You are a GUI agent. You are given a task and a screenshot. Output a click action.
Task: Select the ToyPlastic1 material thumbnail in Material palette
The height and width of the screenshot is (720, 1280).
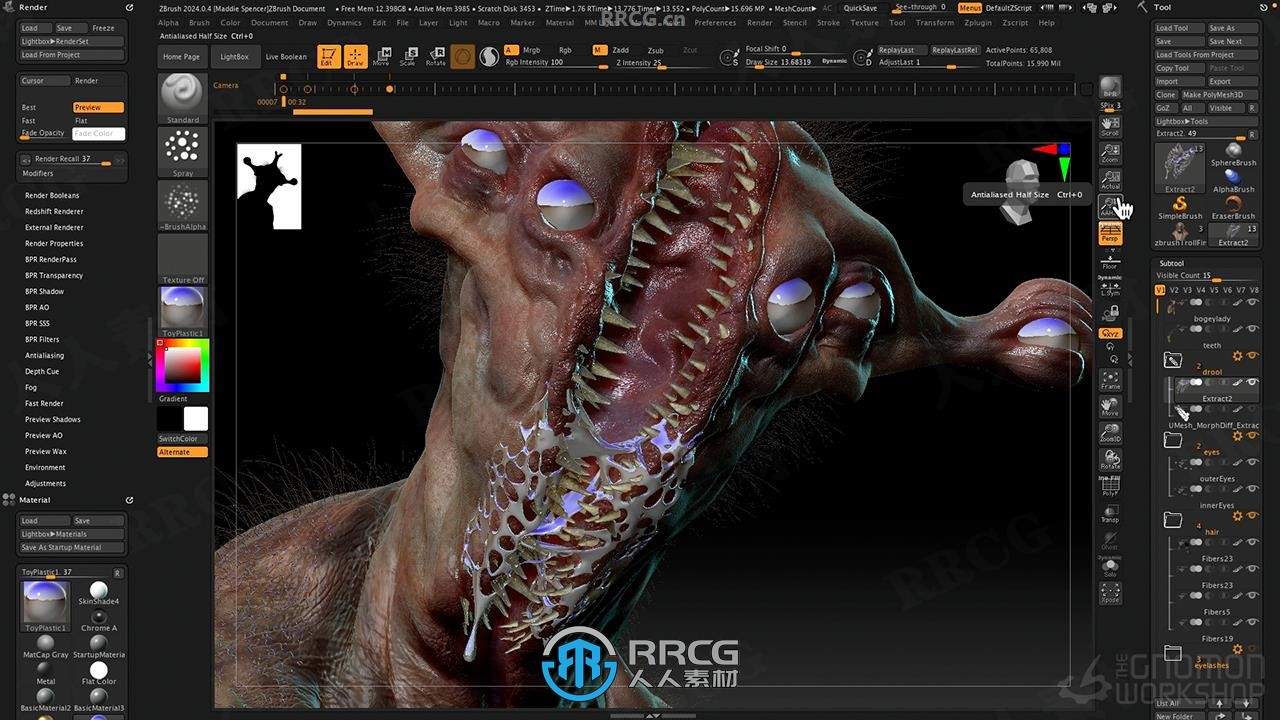tap(45, 606)
